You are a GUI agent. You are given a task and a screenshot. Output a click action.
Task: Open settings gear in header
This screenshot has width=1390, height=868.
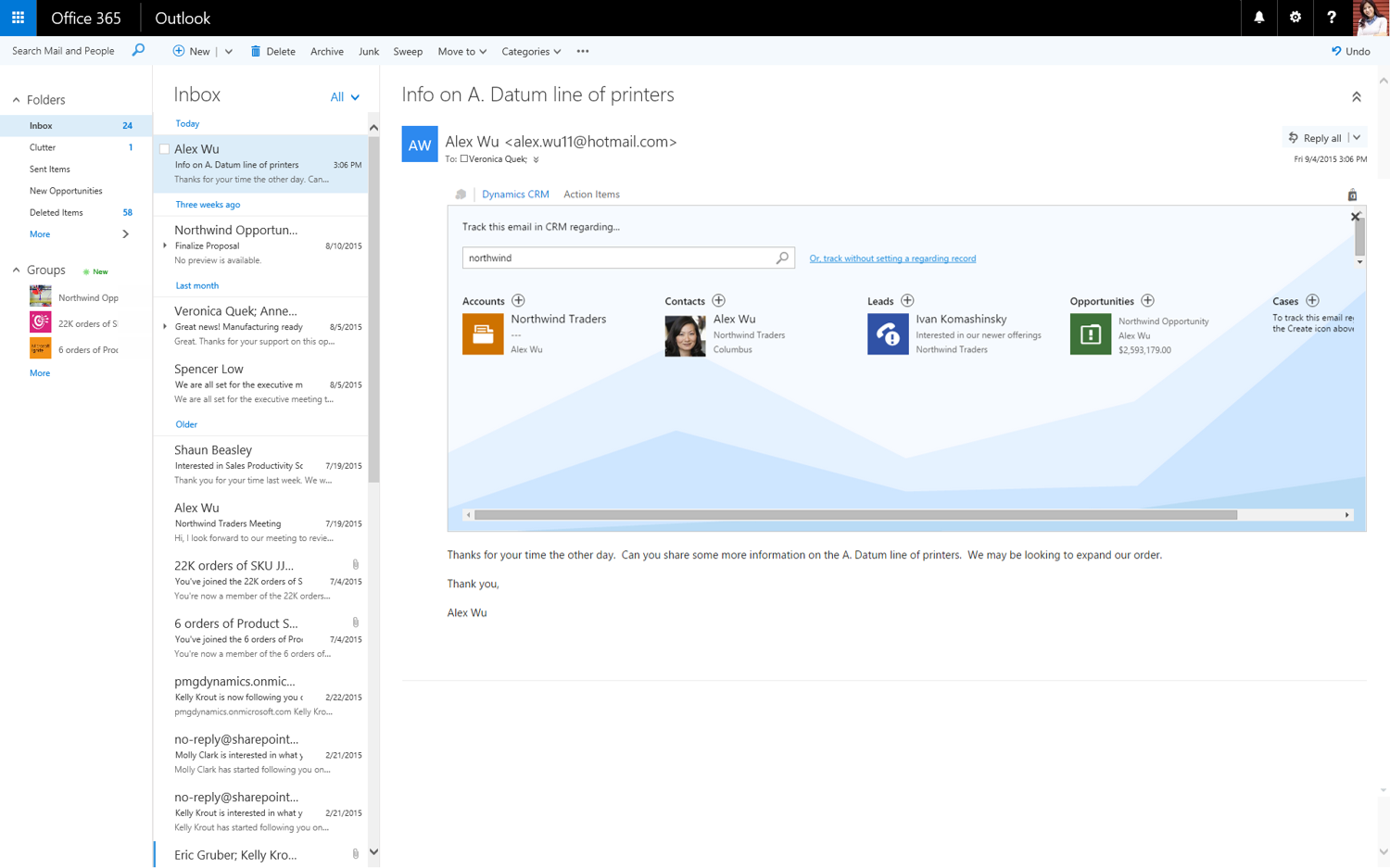click(1295, 18)
